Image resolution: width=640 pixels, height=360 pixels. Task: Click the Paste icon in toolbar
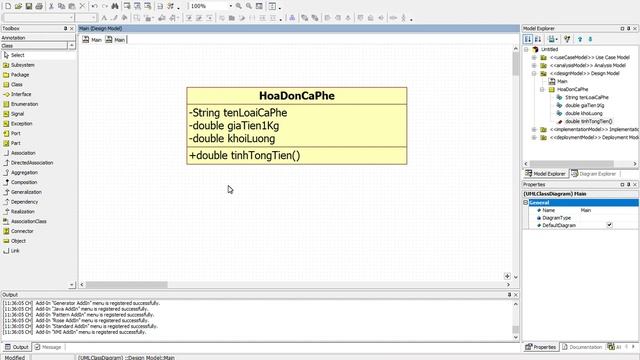coord(72,6)
